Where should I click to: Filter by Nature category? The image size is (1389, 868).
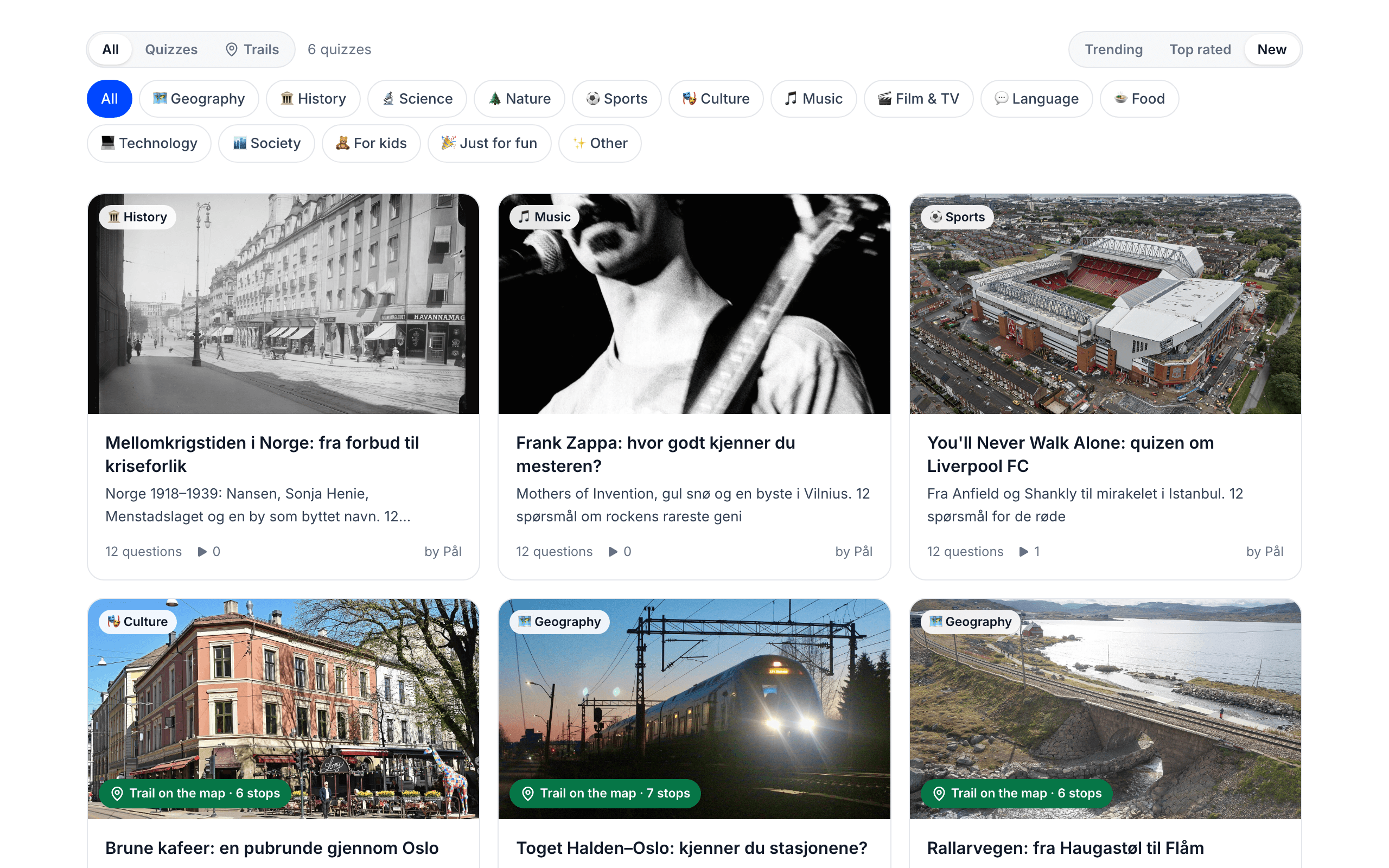point(519,99)
